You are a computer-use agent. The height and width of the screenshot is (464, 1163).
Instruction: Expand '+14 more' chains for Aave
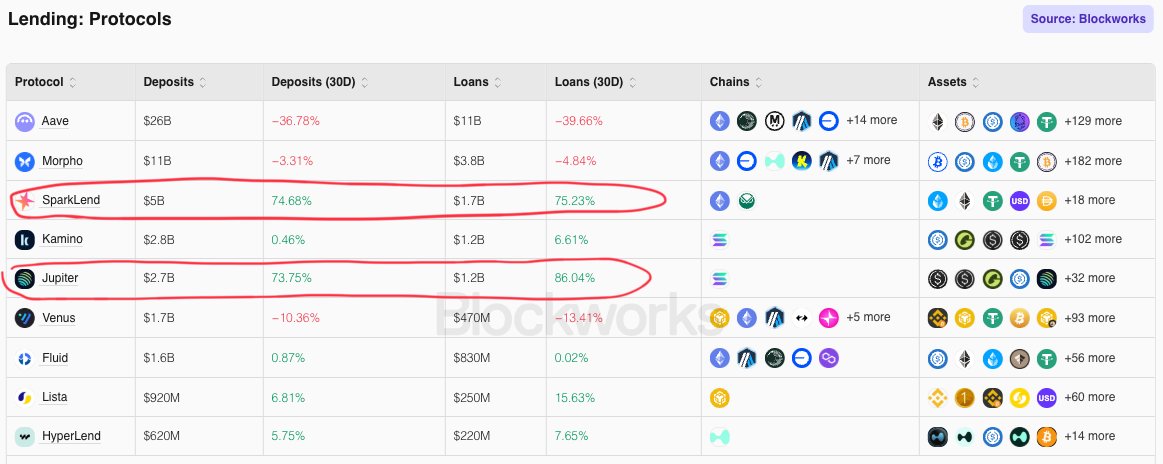point(872,120)
